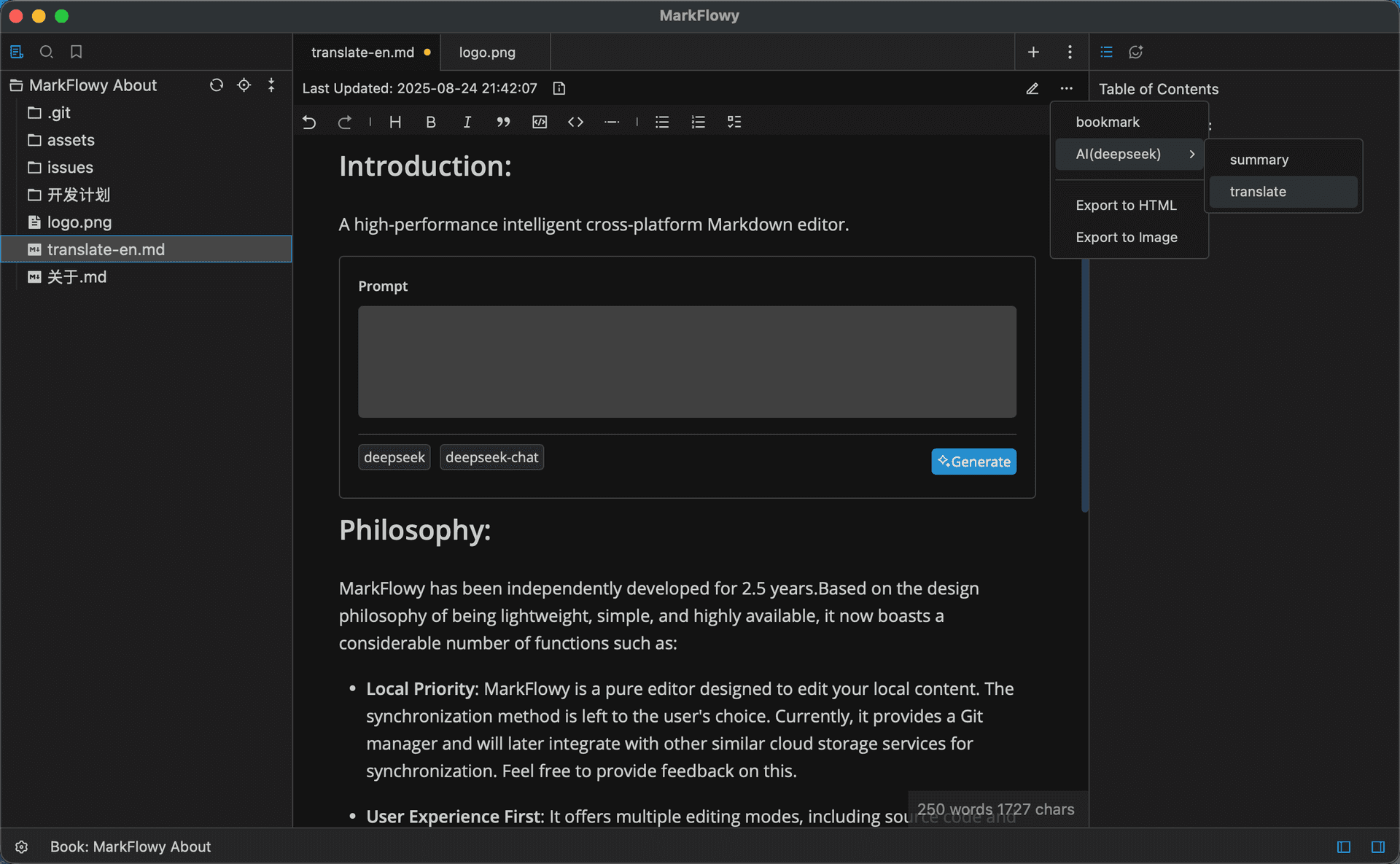
Task: Click the blockquote toolbar icon
Action: tap(503, 122)
